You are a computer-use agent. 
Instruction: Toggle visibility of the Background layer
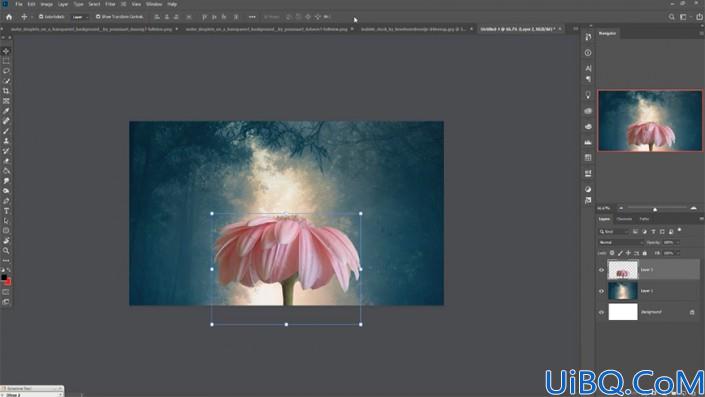pos(601,312)
